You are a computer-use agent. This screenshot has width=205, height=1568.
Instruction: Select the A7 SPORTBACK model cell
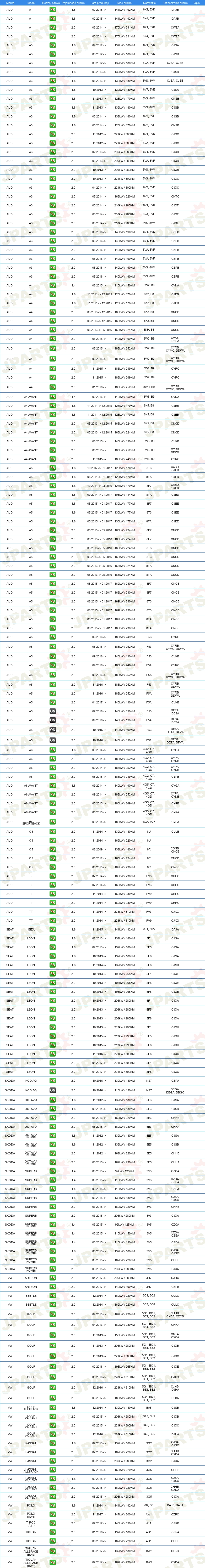(31, 822)
